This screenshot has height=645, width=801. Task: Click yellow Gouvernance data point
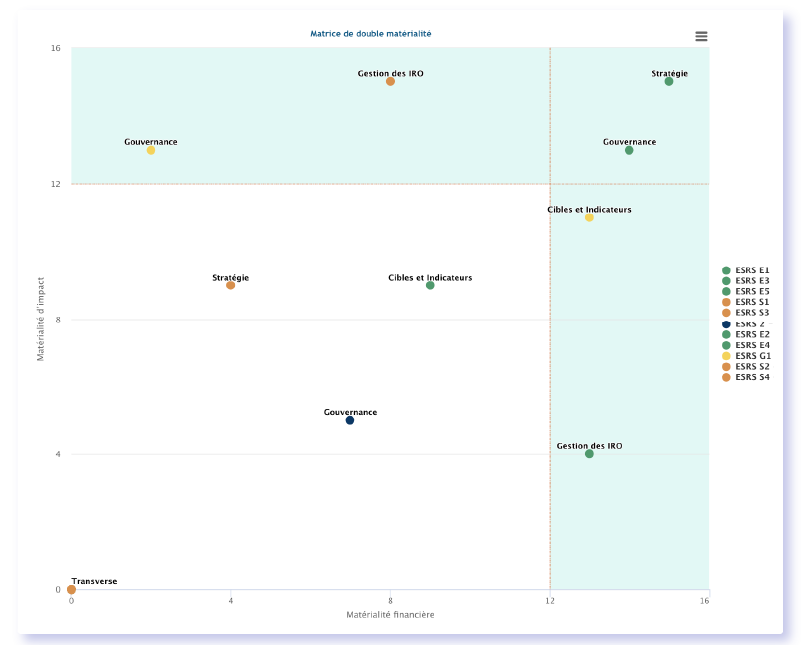151,150
